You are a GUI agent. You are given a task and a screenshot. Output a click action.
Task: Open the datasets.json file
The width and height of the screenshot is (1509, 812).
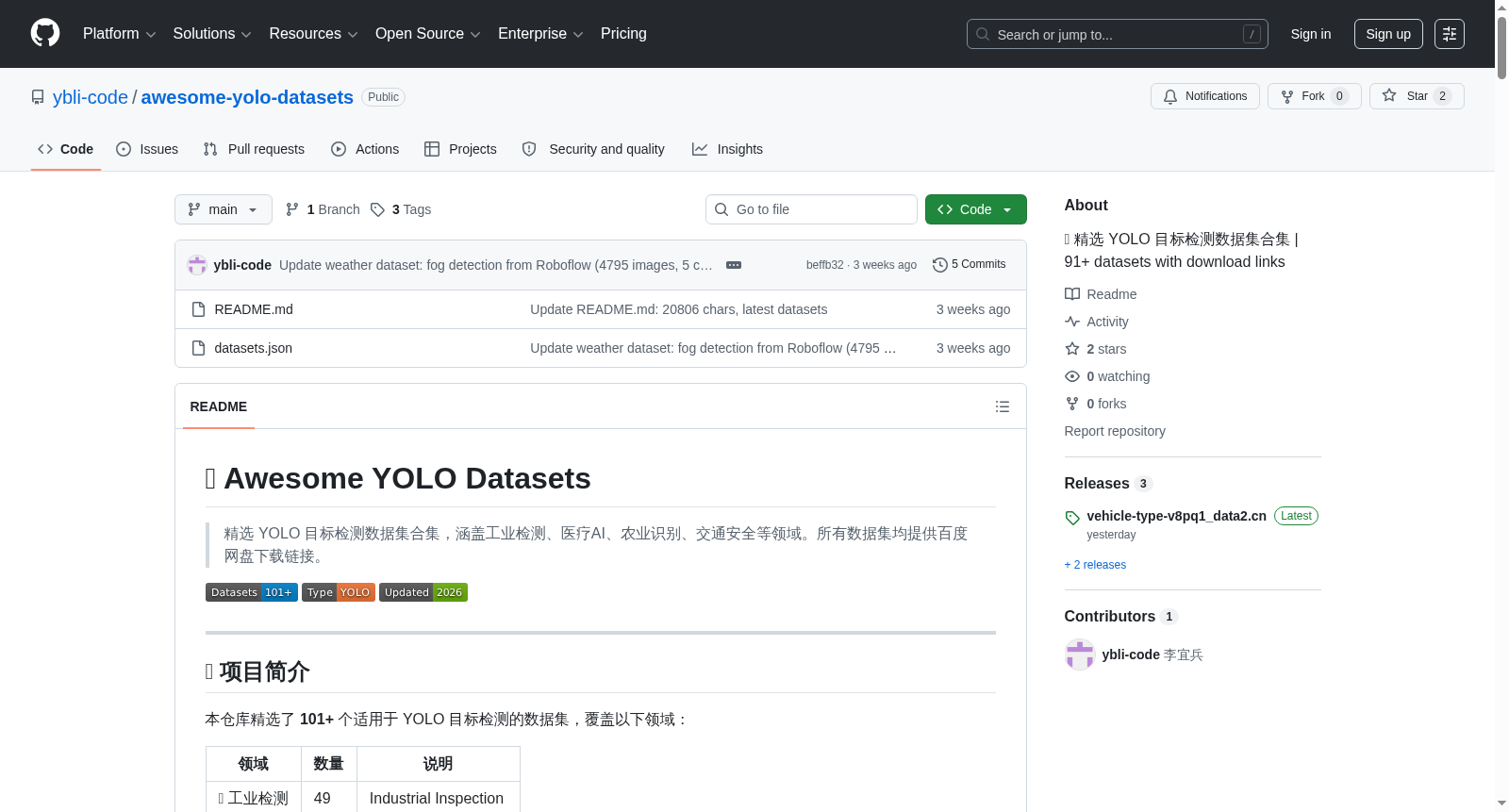(254, 348)
